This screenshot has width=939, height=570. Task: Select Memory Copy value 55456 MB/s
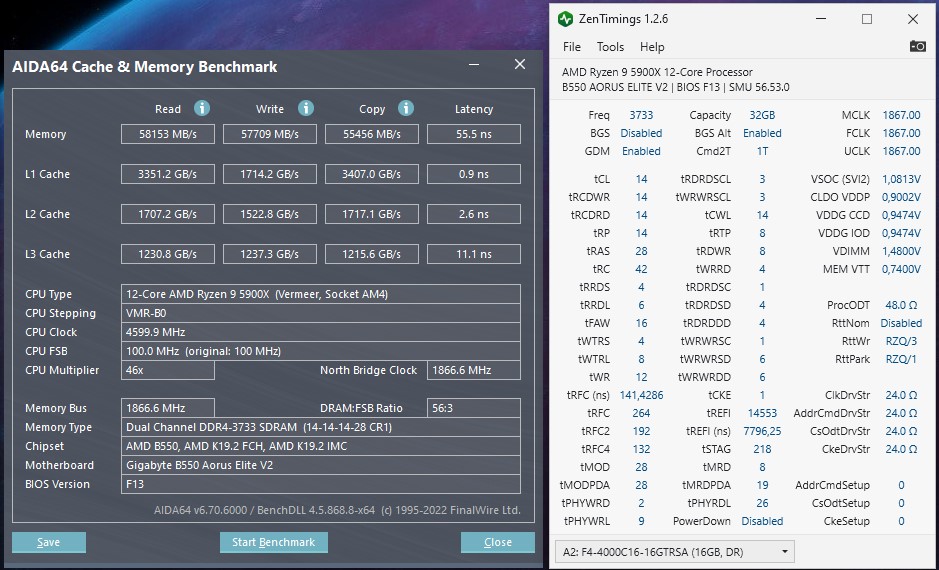pyautogui.click(x=372, y=134)
